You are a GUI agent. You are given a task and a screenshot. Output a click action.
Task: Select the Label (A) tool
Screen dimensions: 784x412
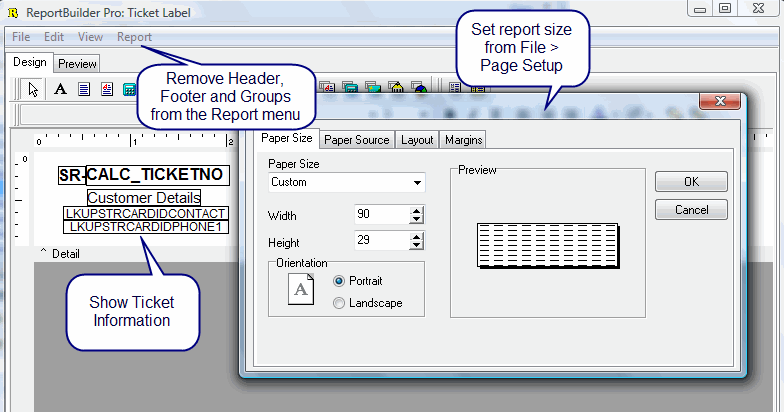tap(59, 89)
